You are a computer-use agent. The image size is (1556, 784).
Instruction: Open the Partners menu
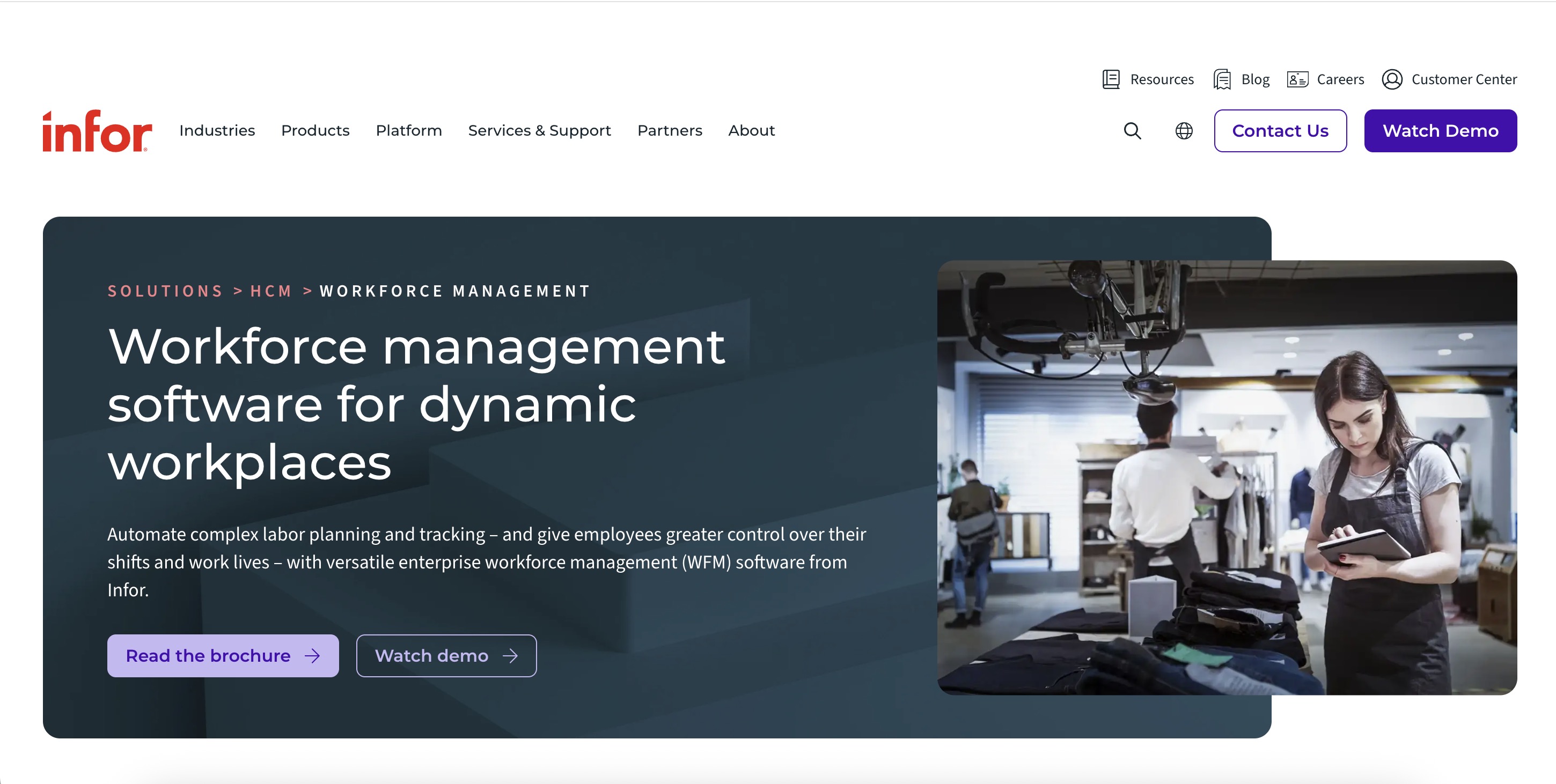coord(669,130)
